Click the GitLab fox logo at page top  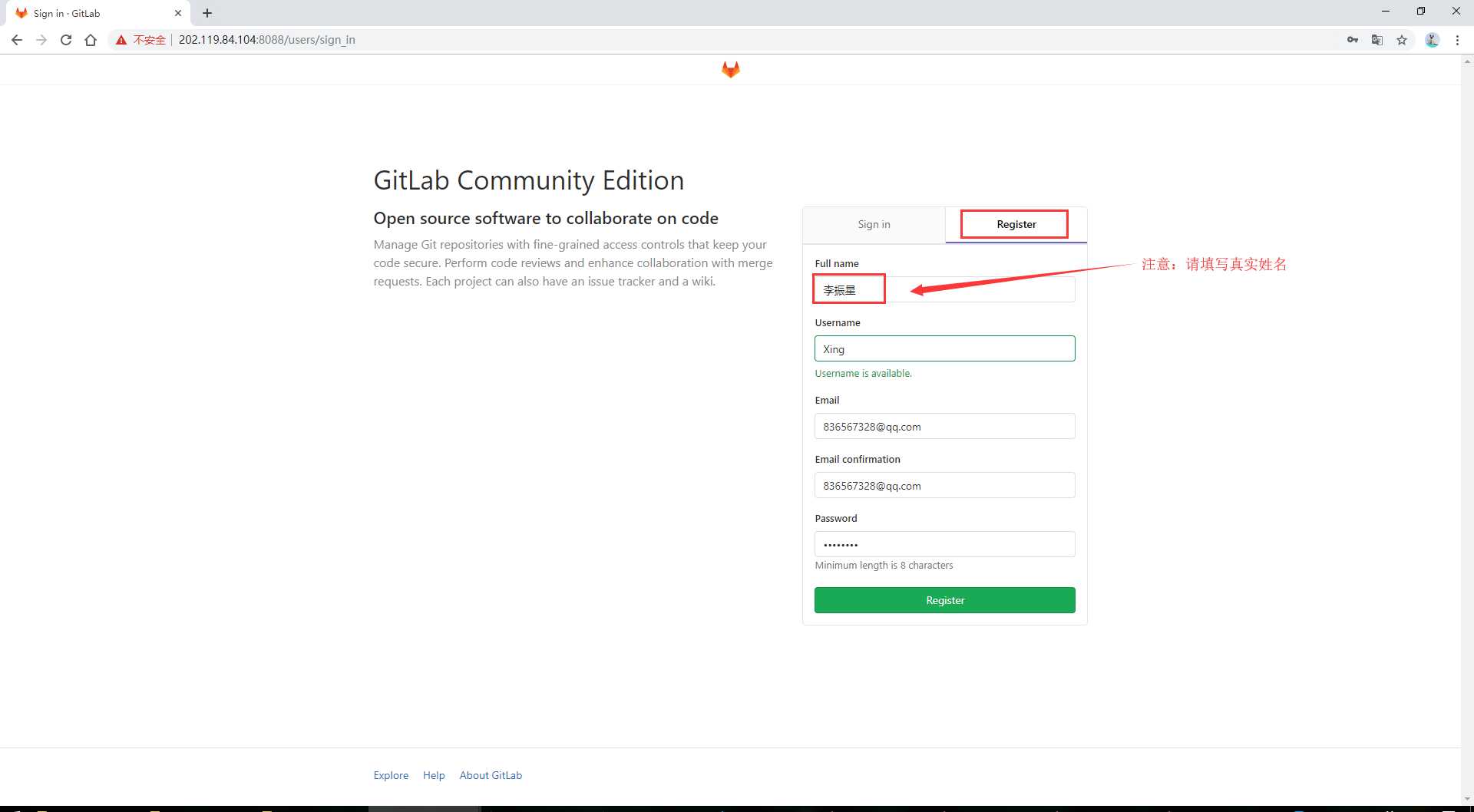click(730, 70)
